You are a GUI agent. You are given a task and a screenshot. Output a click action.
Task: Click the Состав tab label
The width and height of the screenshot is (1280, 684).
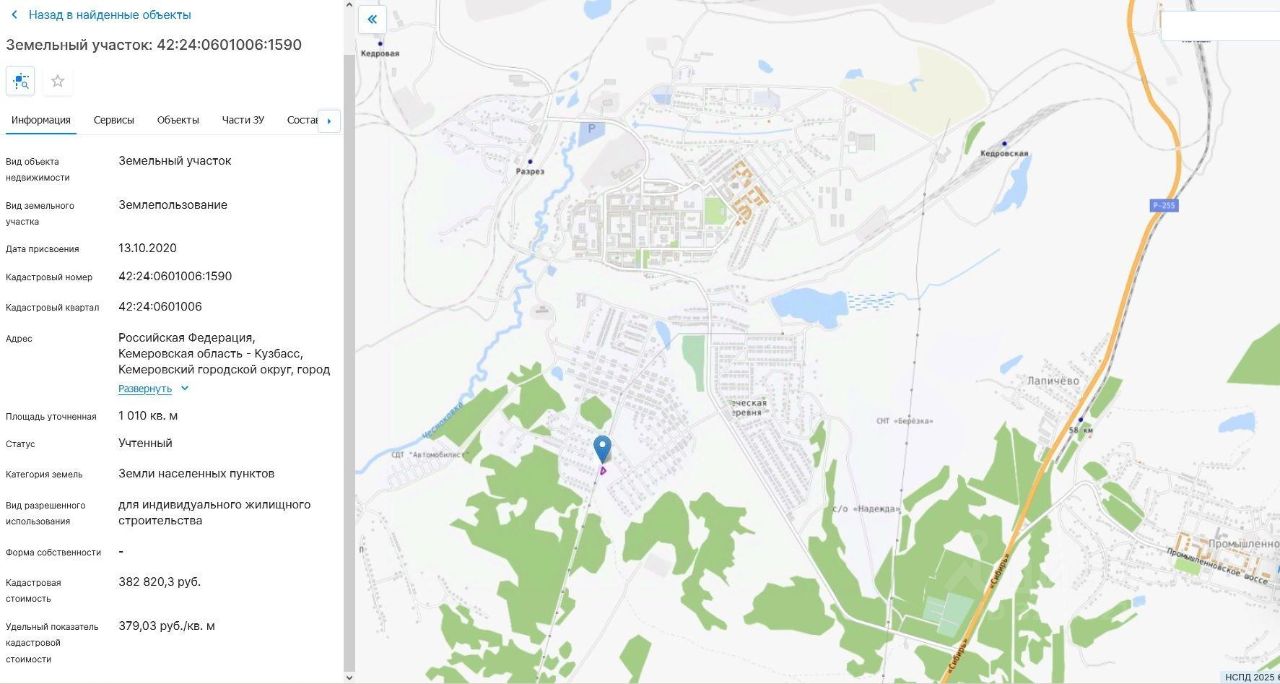pos(301,120)
